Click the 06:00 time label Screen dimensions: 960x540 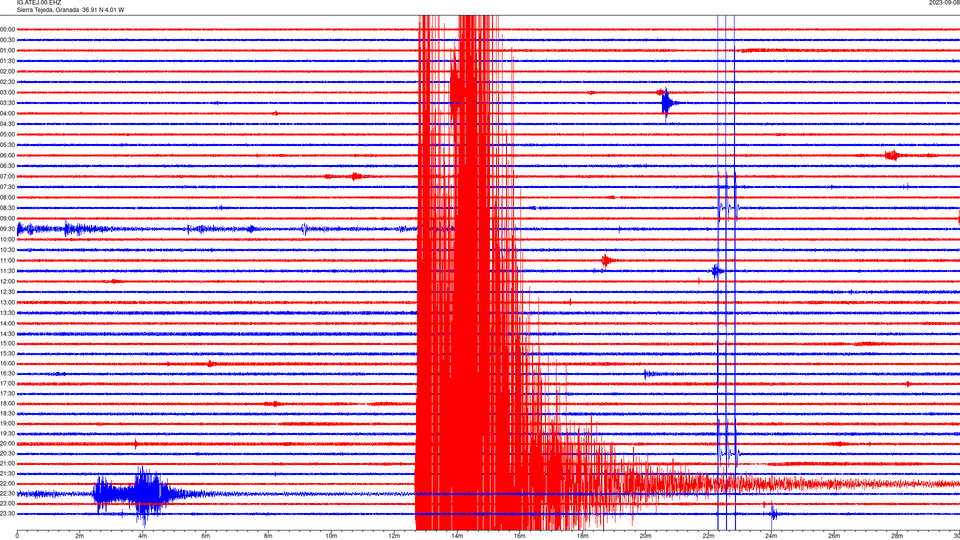7,156
